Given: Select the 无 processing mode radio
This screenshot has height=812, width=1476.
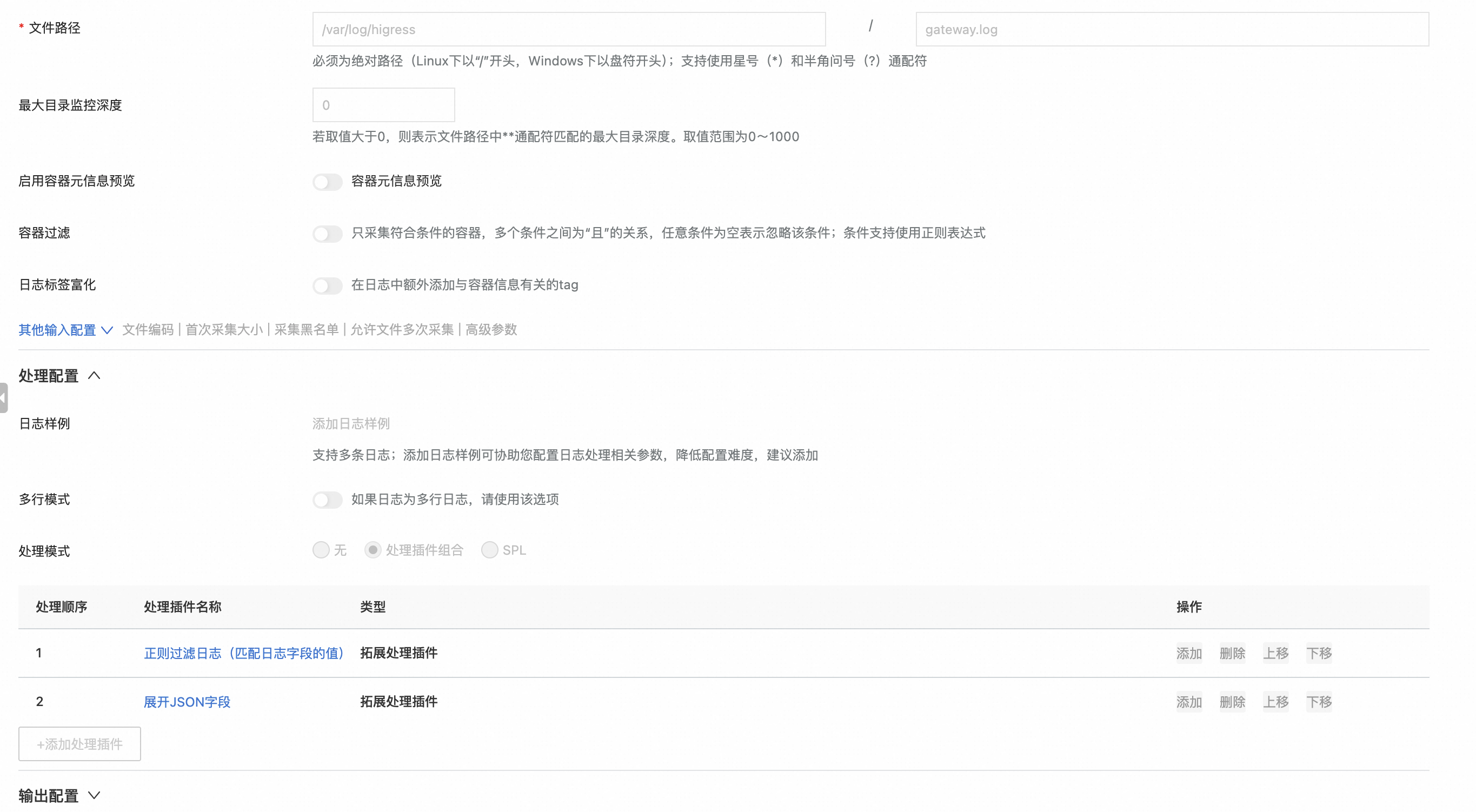Looking at the screenshot, I should pos(321,550).
